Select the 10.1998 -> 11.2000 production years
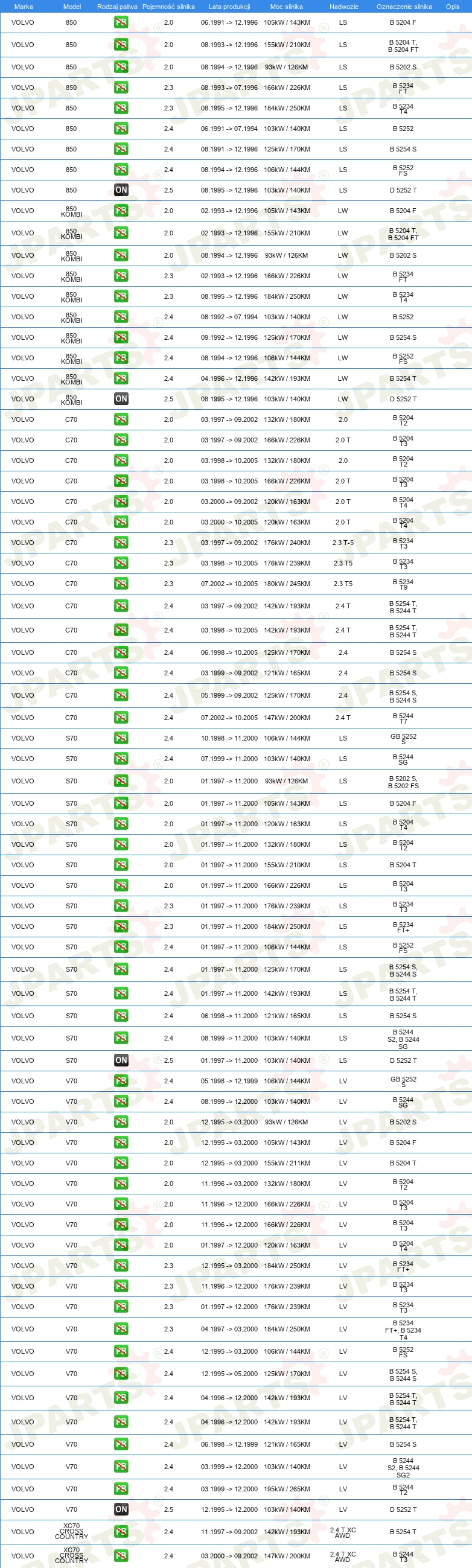Image resolution: width=472 pixels, height=1568 pixels. pyautogui.click(x=229, y=738)
